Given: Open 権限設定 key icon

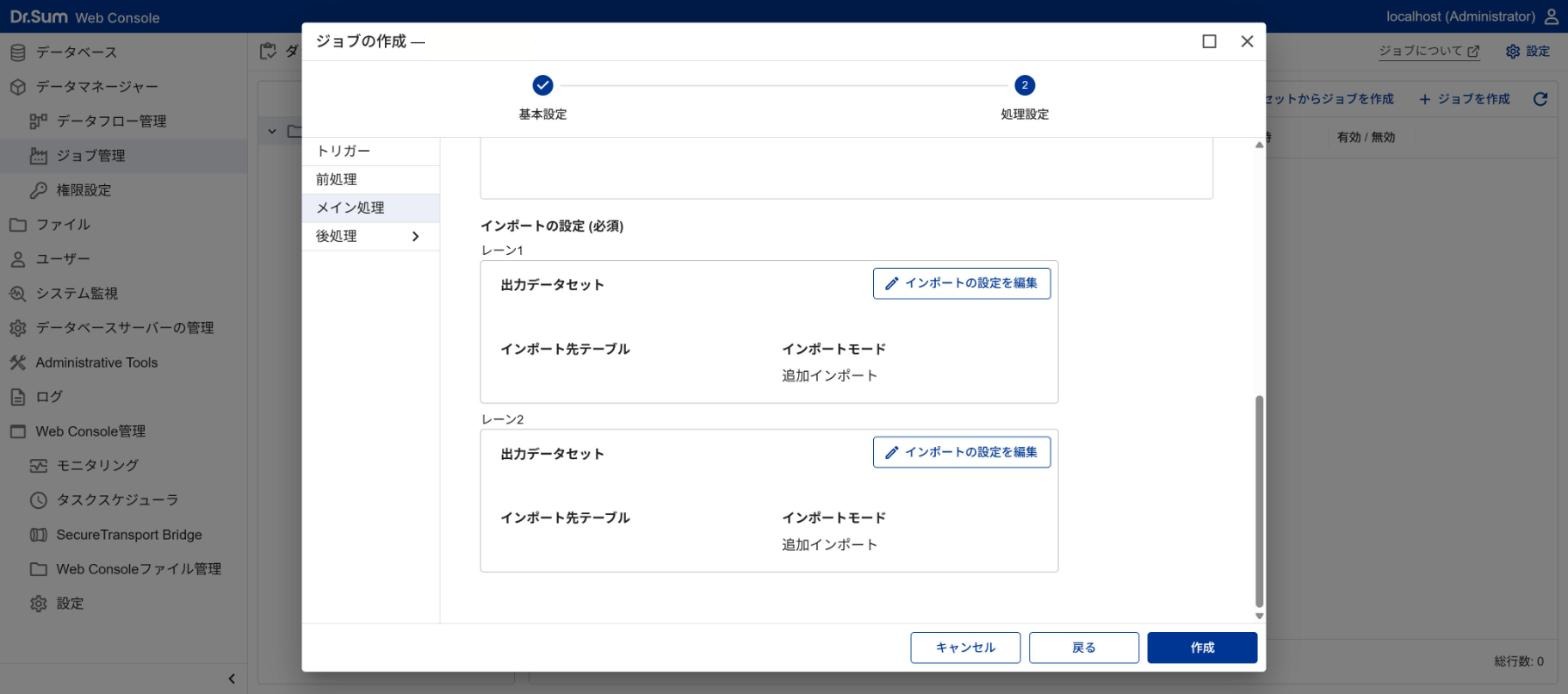Looking at the screenshot, I should tap(38, 190).
